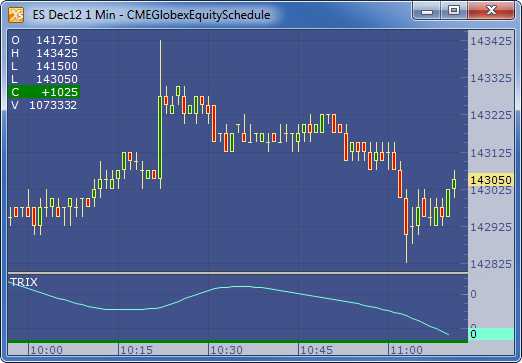Click the 10:45 time axis label

pos(316,350)
